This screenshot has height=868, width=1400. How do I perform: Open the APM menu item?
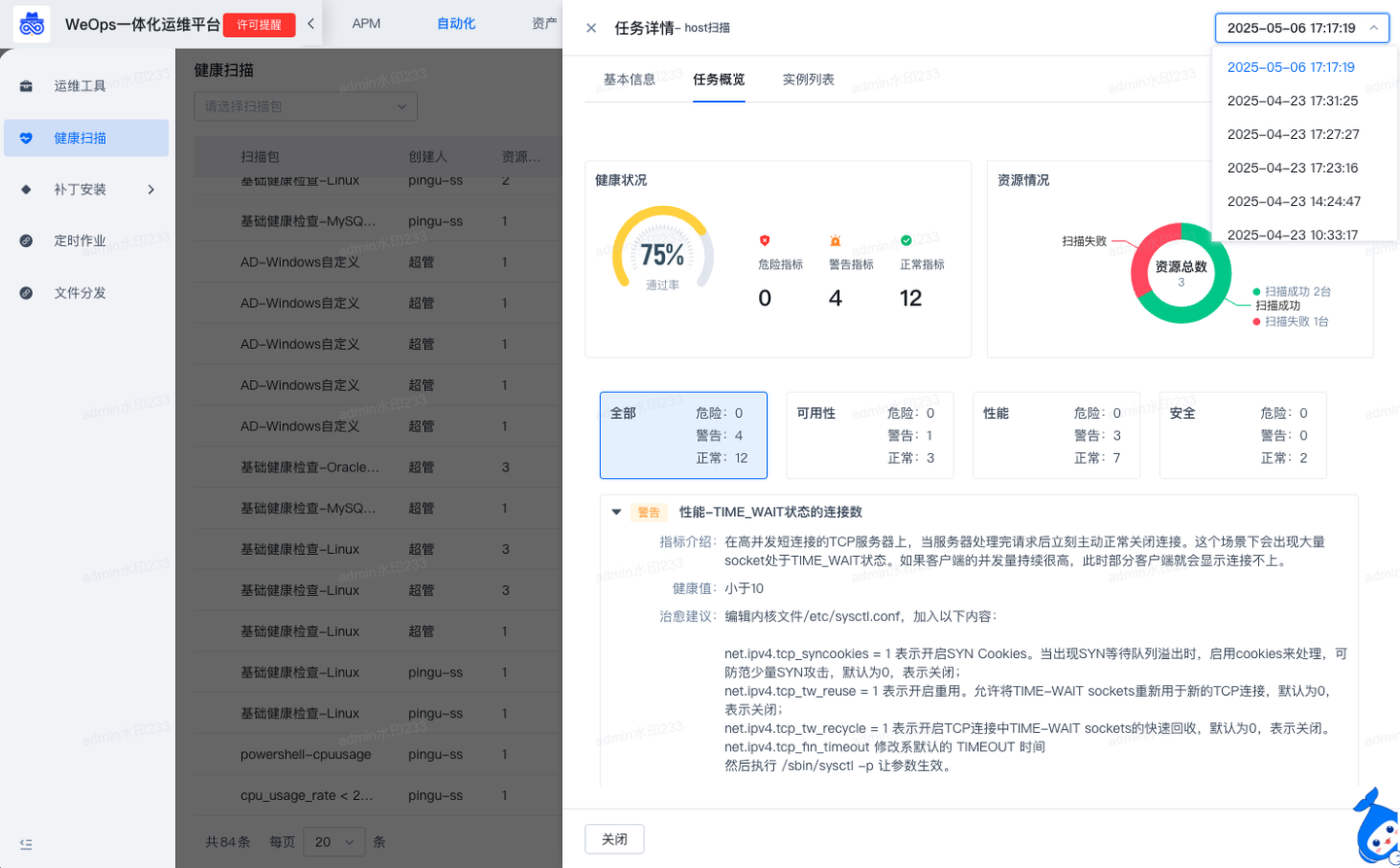(x=366, y=22)
